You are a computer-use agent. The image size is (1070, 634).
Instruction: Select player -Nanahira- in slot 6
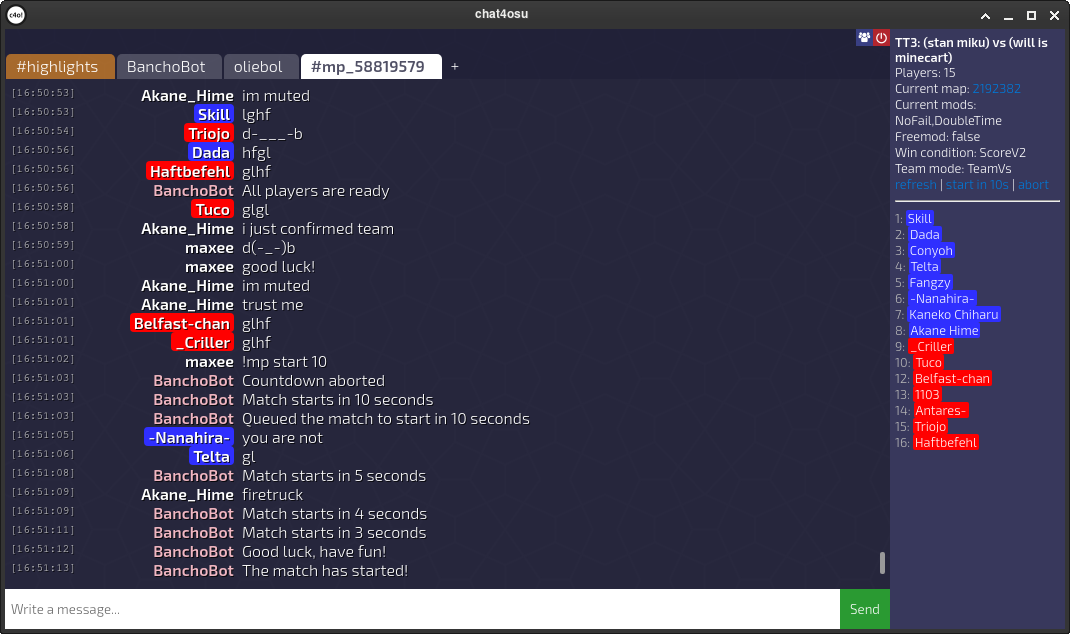(x=942, y=299)
